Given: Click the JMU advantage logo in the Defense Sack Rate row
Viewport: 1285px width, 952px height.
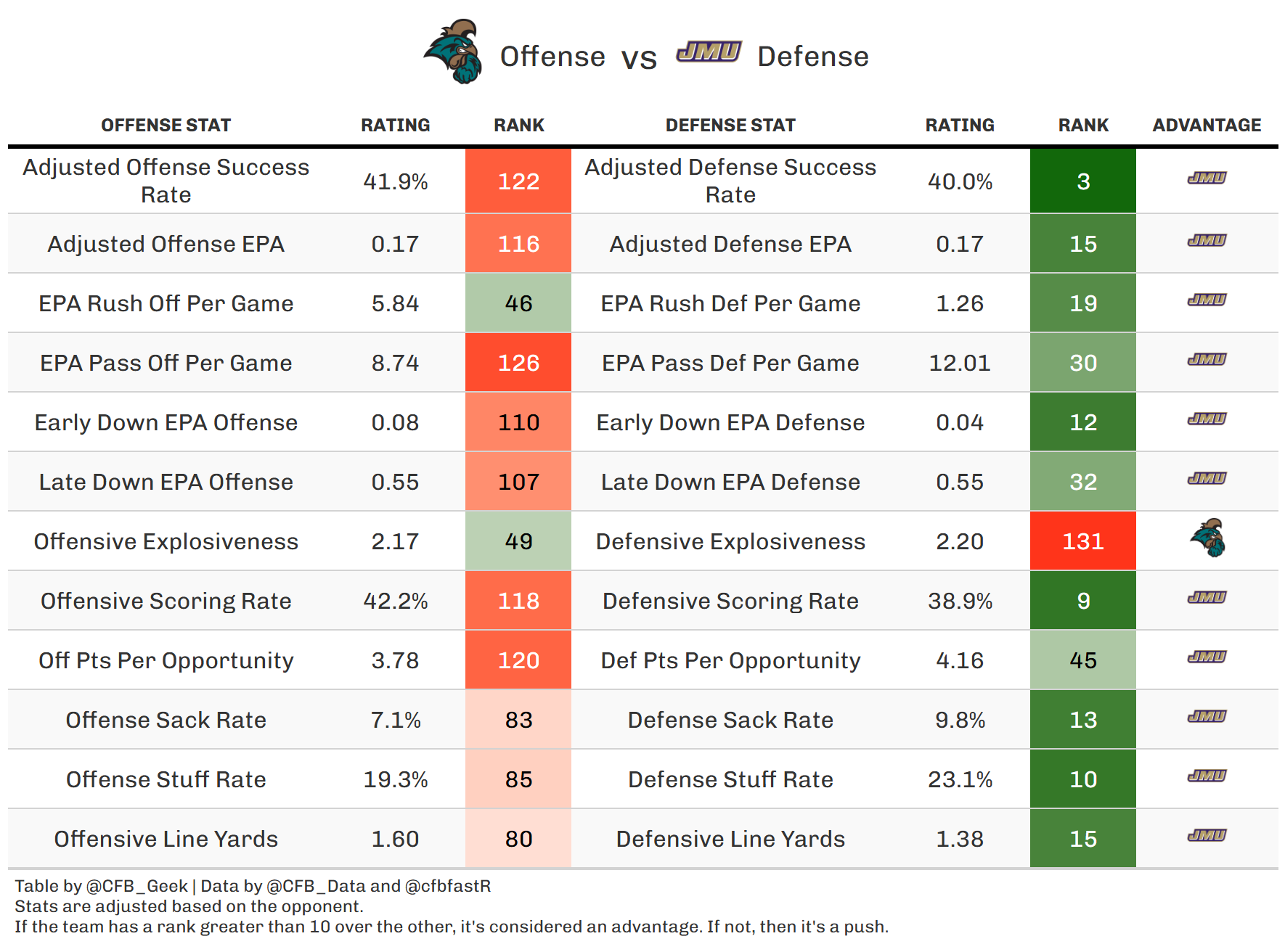Looking at the screenshot, I should pyautogui.click(x=1207, y=716).
